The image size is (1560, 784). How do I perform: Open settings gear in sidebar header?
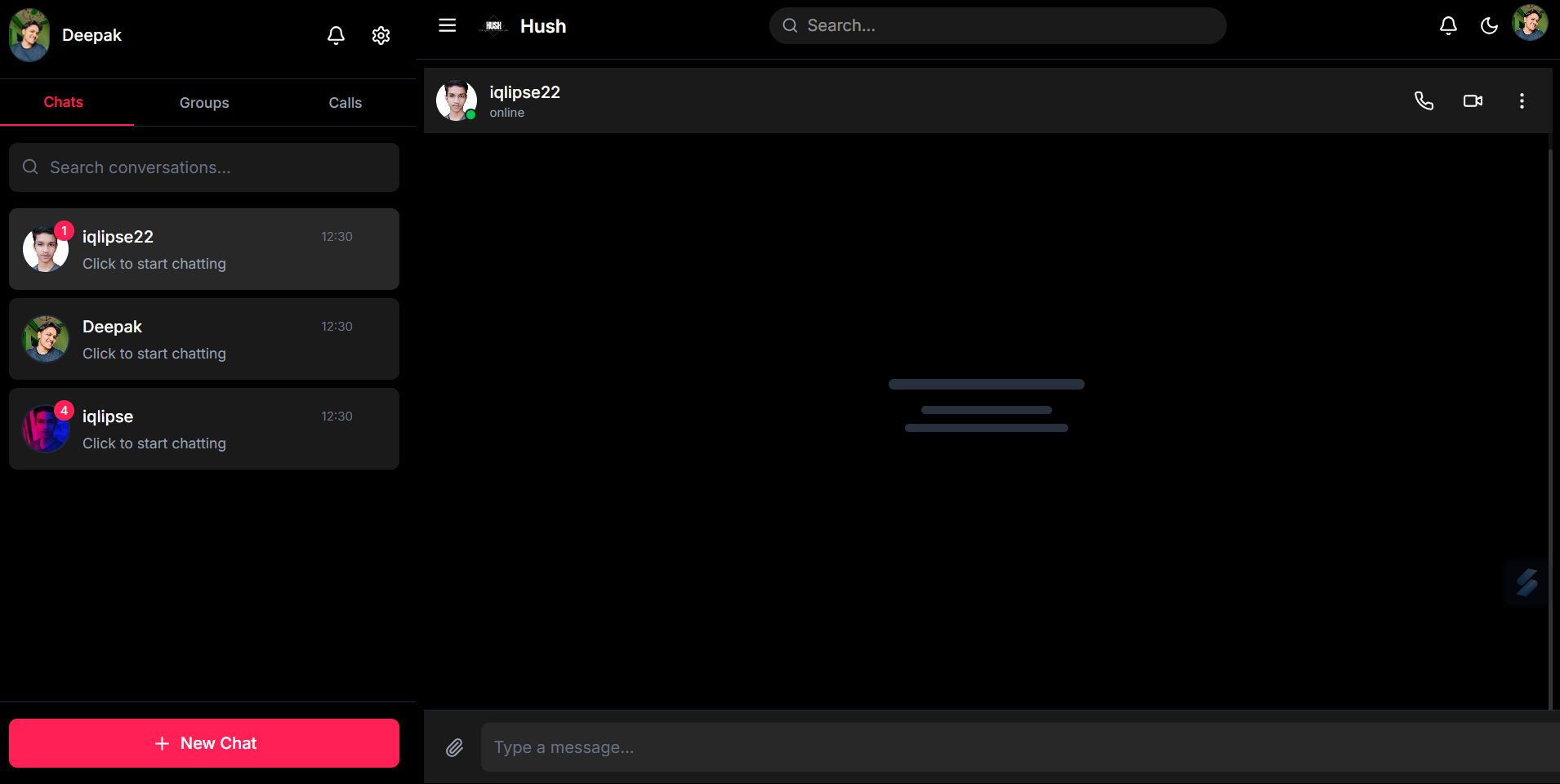coord(381,35)
